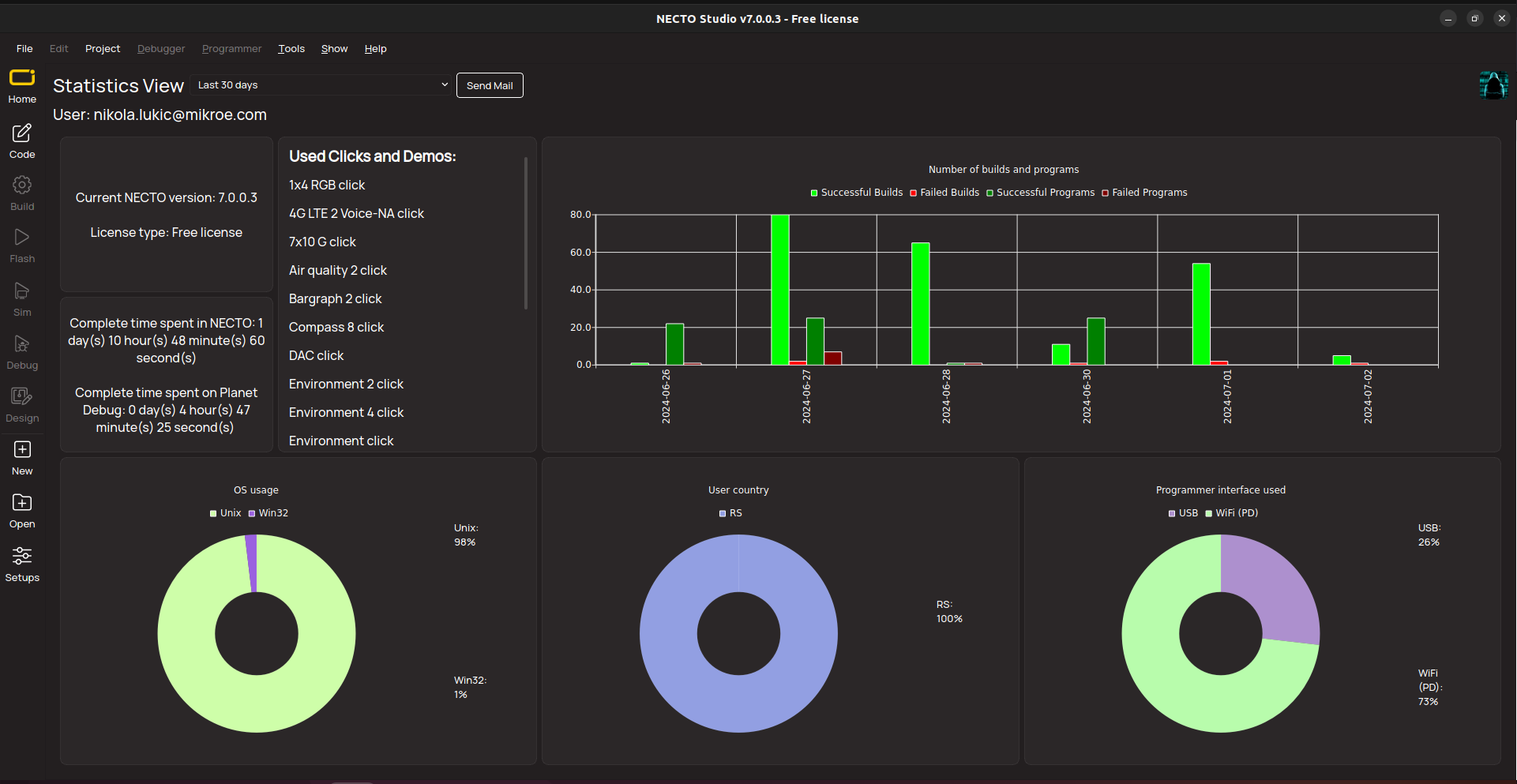The image size is (1517, 784).
Task: Click the Clicks list scrollbar
Action: (x=526, y=233)
